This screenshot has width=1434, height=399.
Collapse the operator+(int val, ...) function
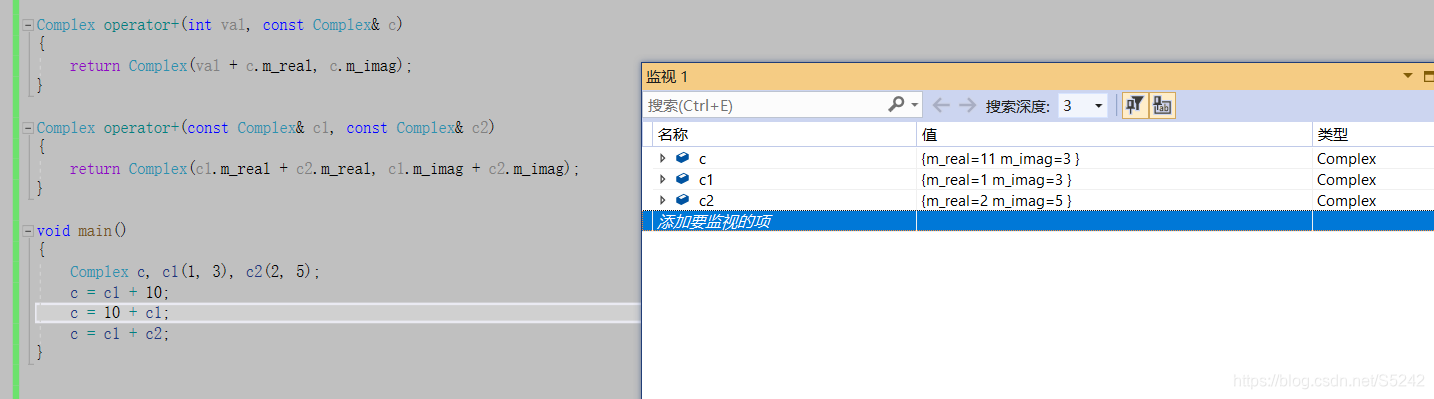pos(28,24)
